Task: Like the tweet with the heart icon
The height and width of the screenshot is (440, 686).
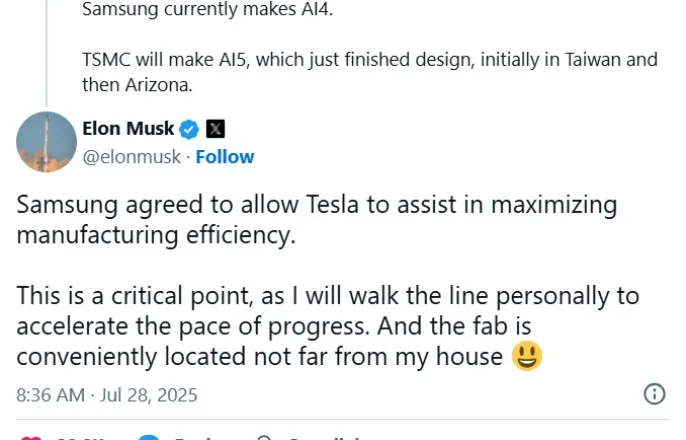Action: [x=32, y=437]
